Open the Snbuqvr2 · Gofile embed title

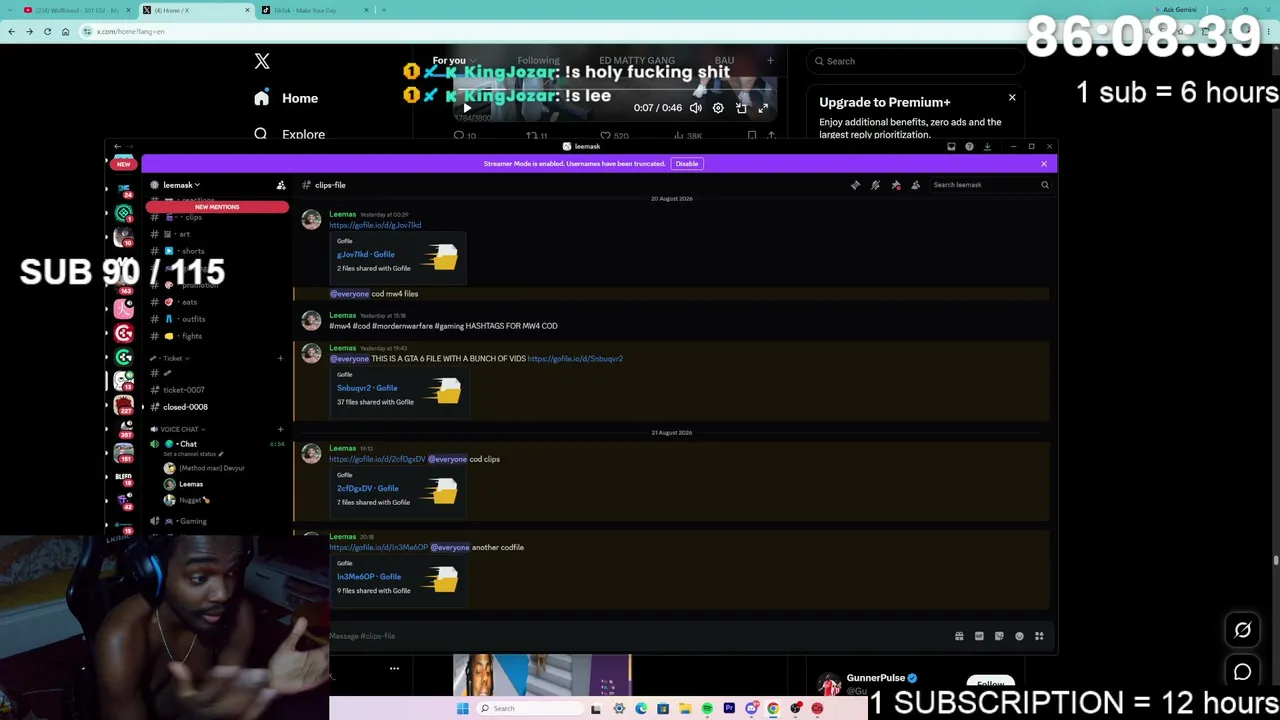tap(367, 388)
